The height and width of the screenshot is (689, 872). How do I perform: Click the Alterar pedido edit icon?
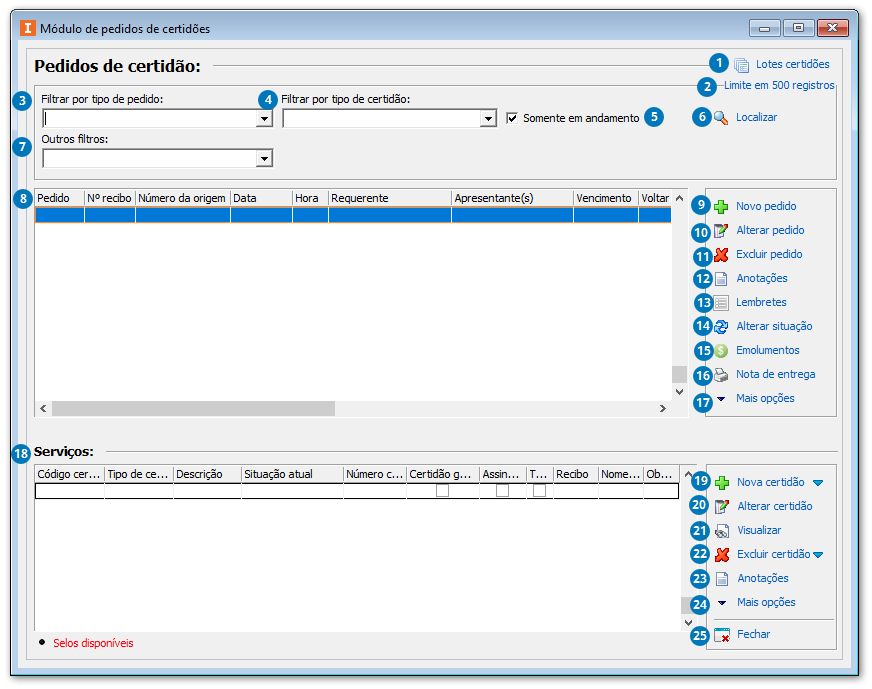[x=721, y=230]
